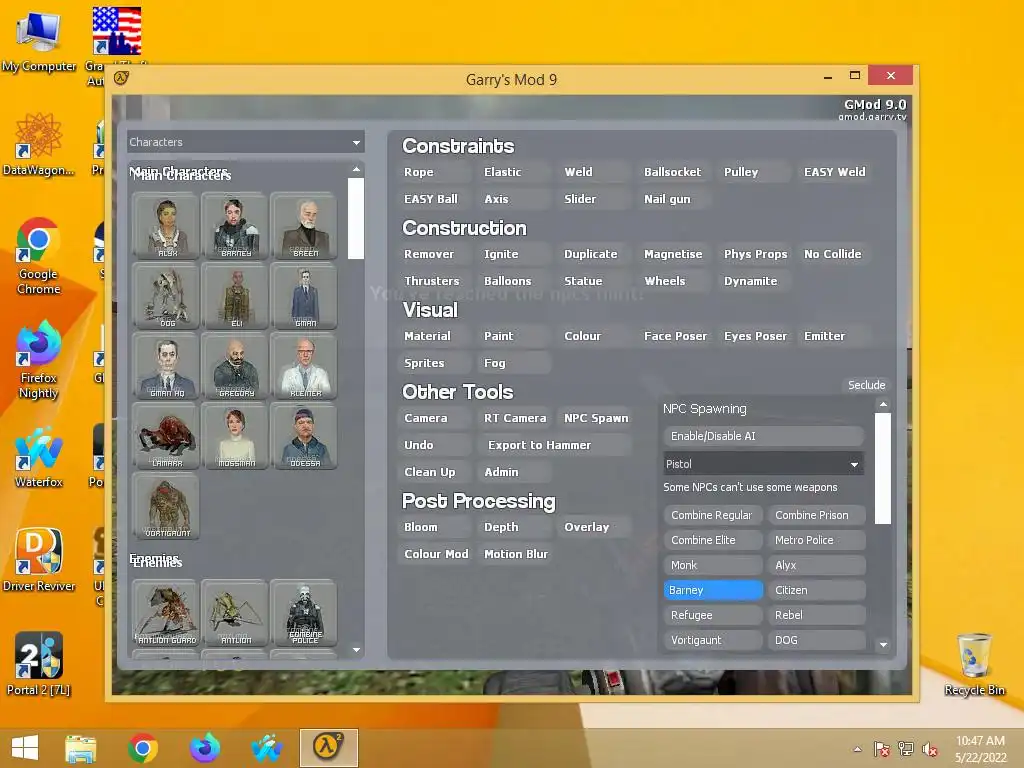Spawn the Metro Police NPC
This screenshot has height=768, width=1024.
tap(816, 540)
